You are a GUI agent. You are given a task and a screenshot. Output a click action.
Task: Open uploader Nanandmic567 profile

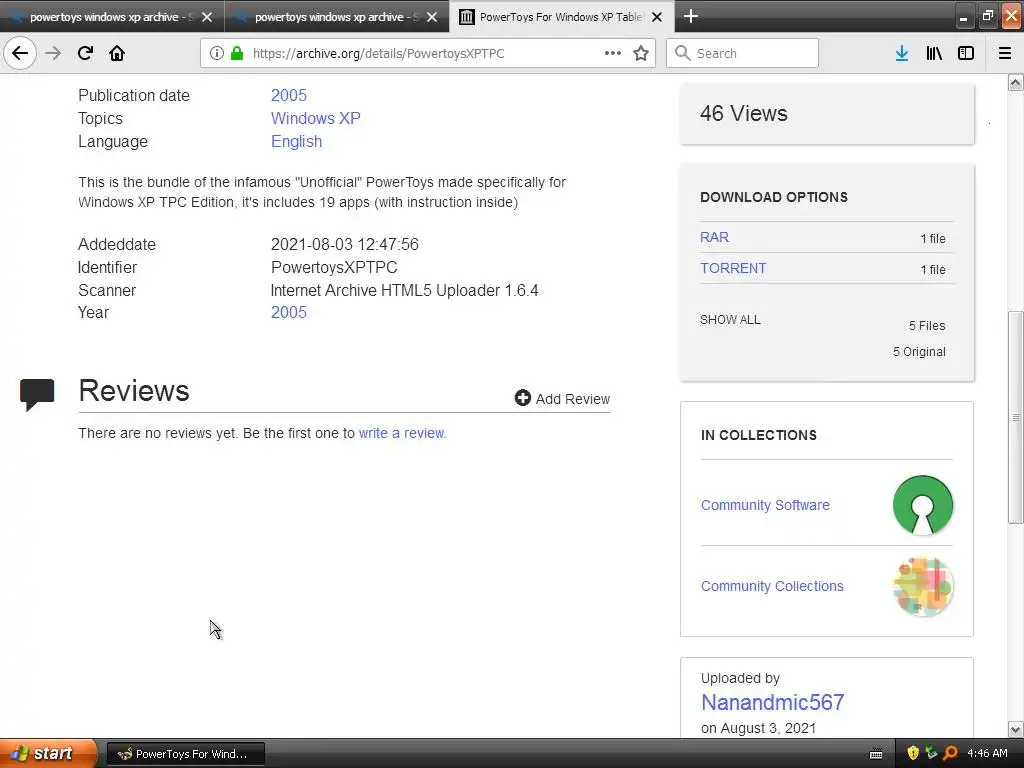[773, 702]
